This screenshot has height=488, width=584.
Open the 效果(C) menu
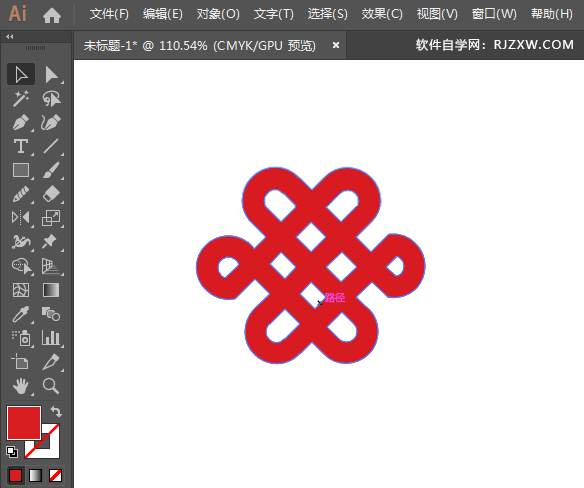click(382, 15)
